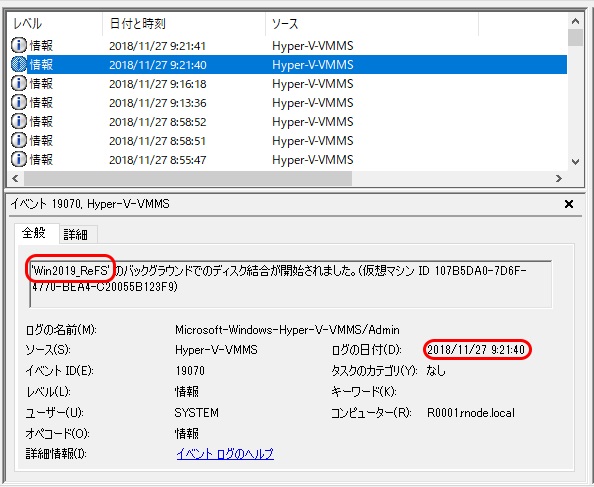The height and width of the screenshot is (487, 594).
Task: Click the list scroll up arrow
Action: [575, 22]
